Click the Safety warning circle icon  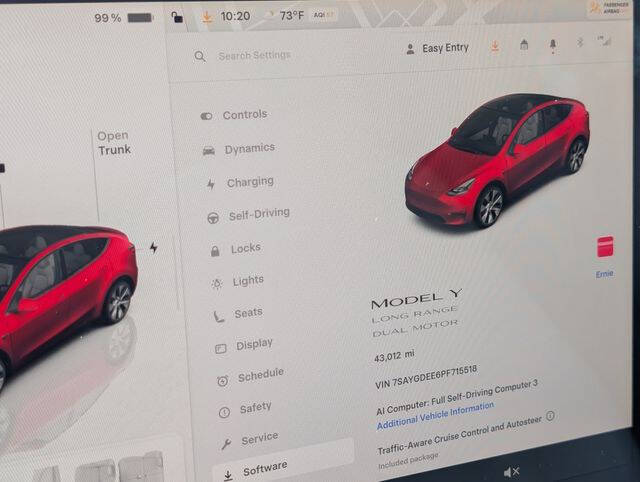pyautogui.click(x=224, y=413)
